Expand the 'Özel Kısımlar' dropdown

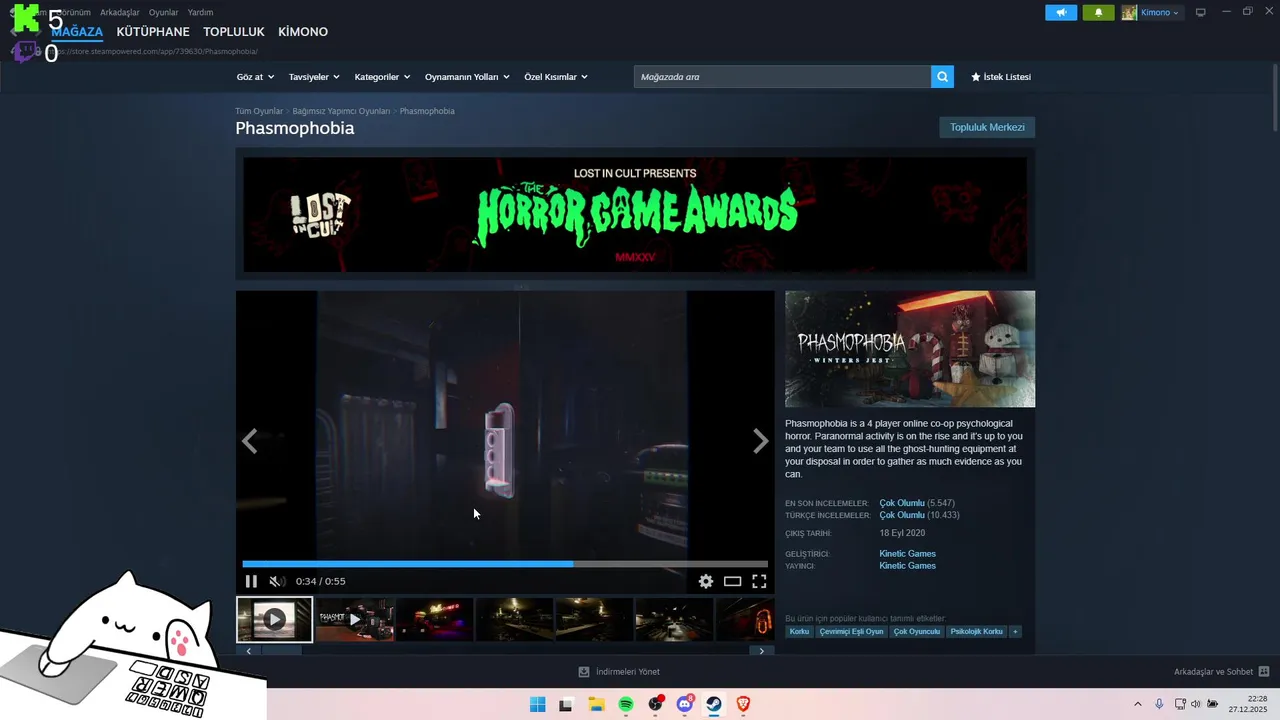[556, 77]
